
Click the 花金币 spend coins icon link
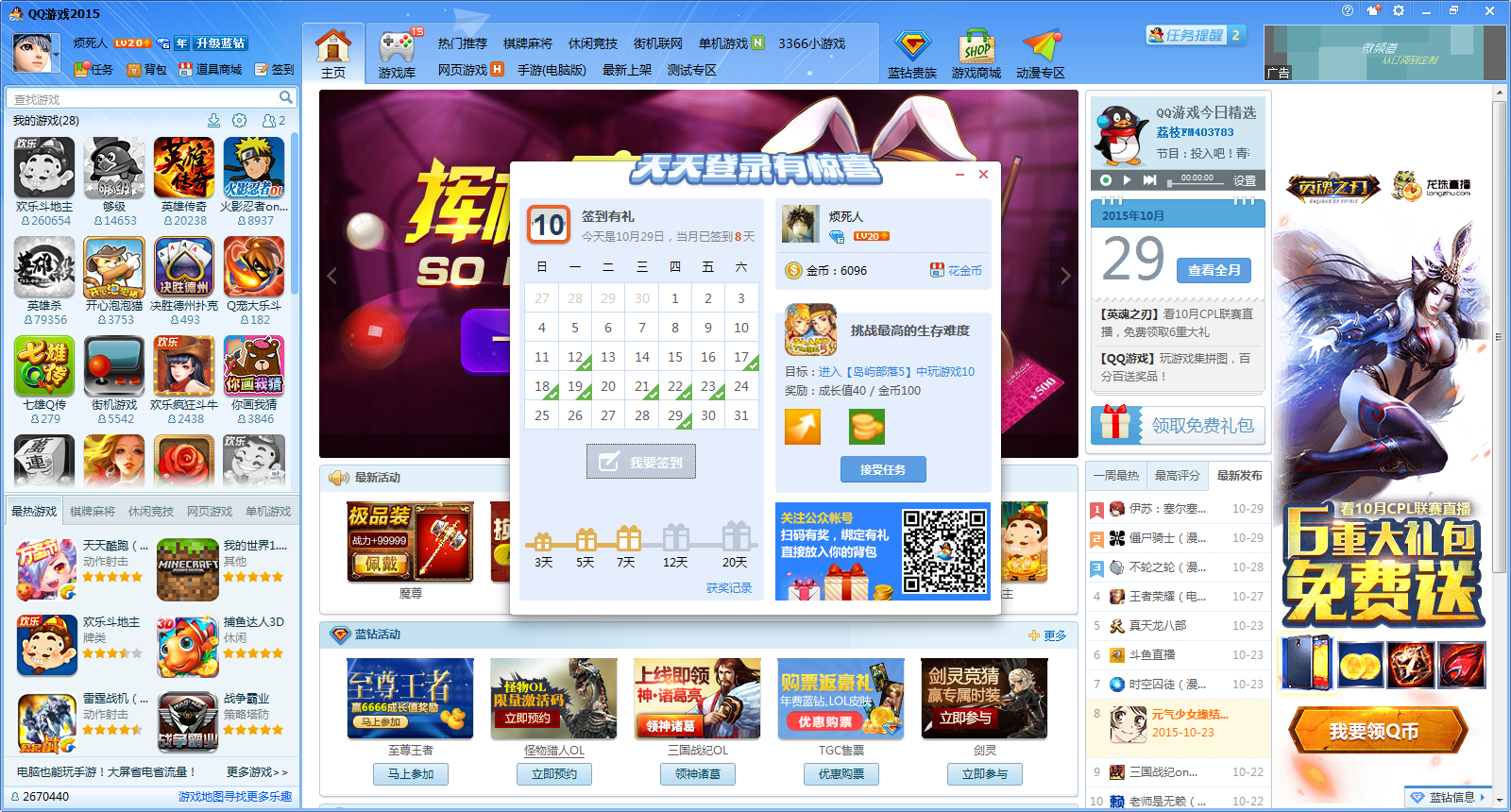click(956, 270)
